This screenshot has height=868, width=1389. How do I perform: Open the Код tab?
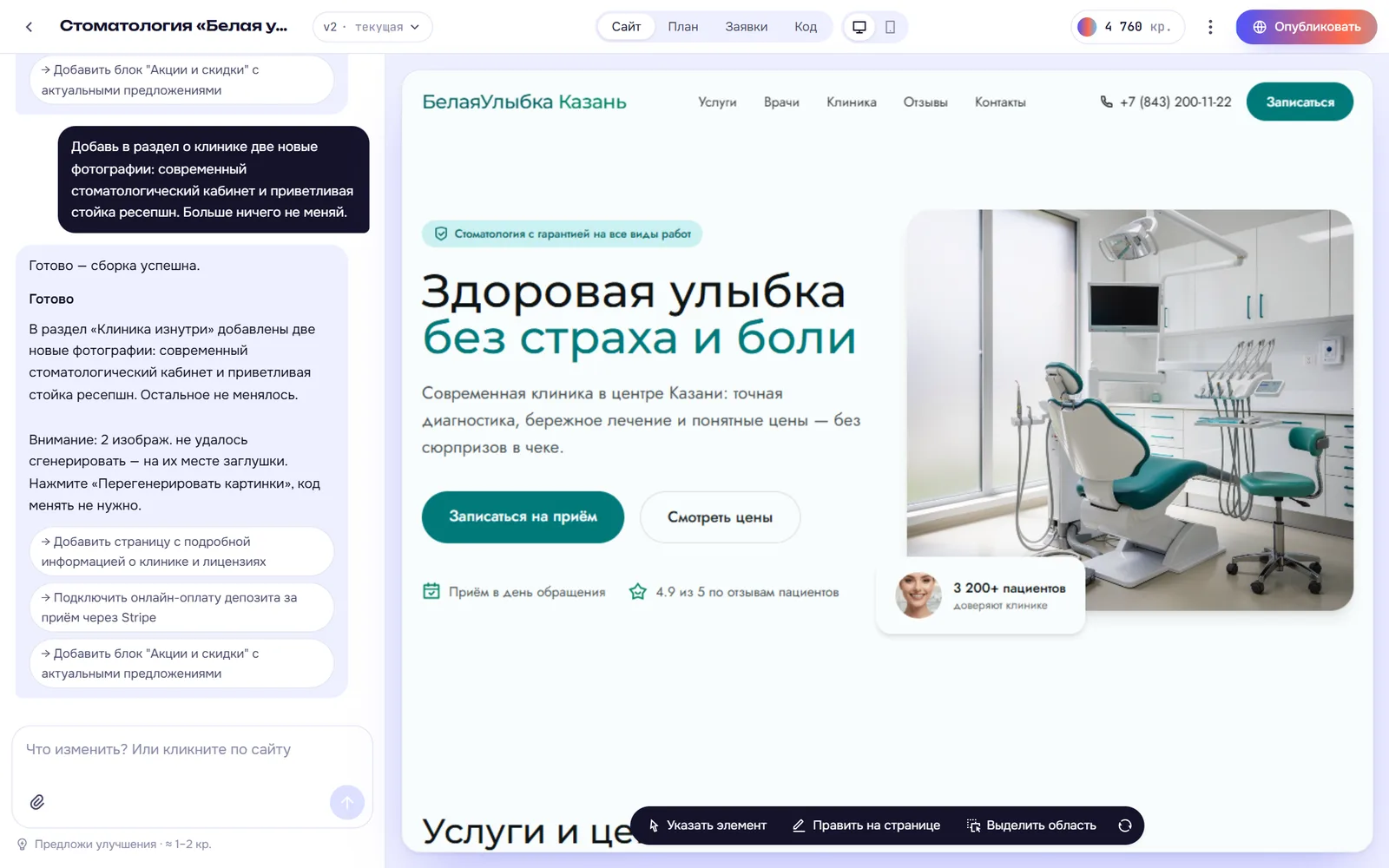click(806, 27)
